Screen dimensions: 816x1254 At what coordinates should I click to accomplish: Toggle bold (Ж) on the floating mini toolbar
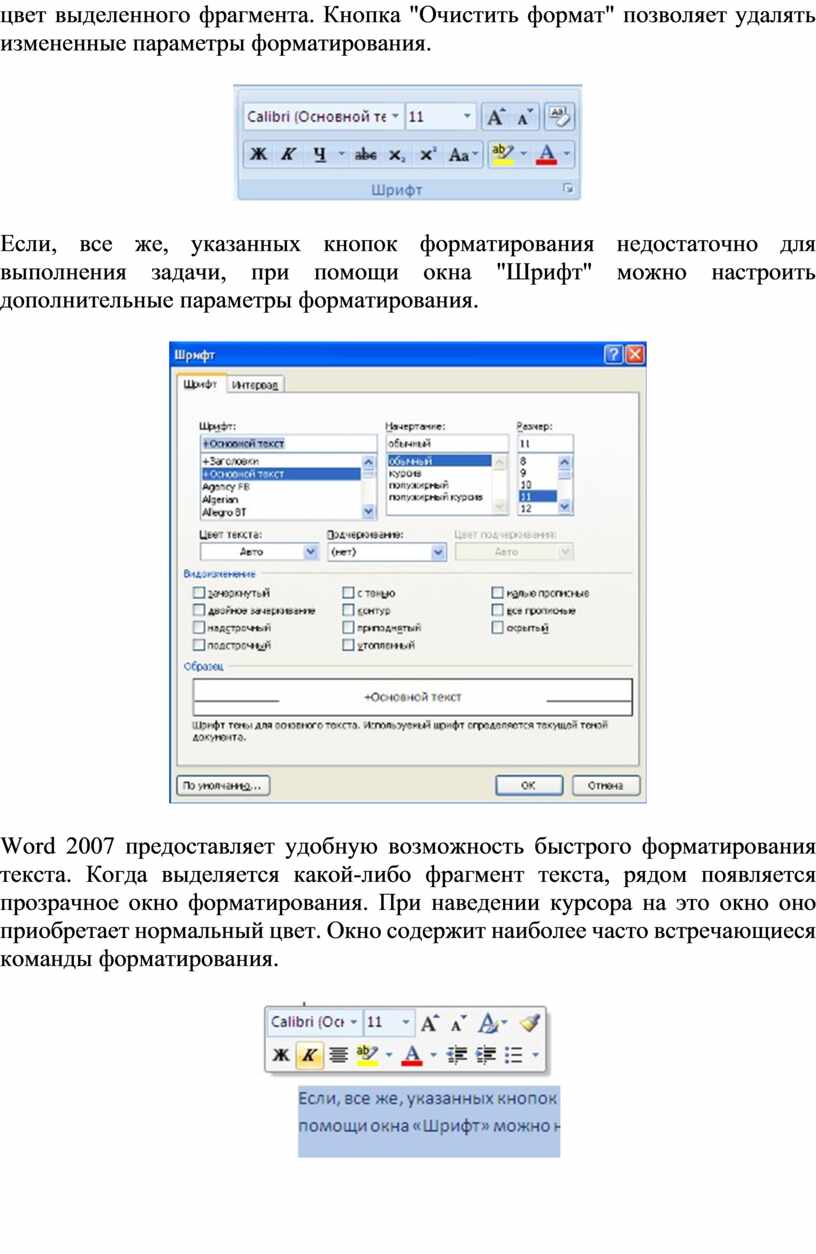[x=282, y=1054]
